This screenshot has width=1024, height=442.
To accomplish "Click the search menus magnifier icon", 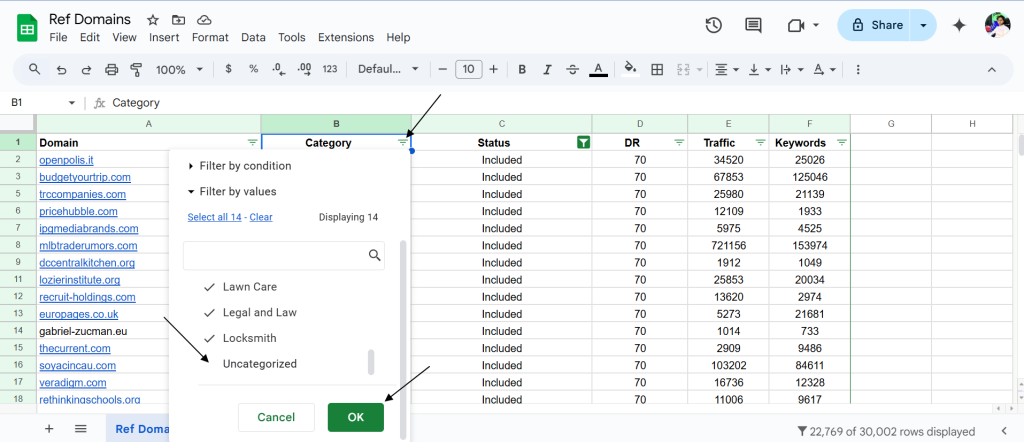I will tap(35, 69).
